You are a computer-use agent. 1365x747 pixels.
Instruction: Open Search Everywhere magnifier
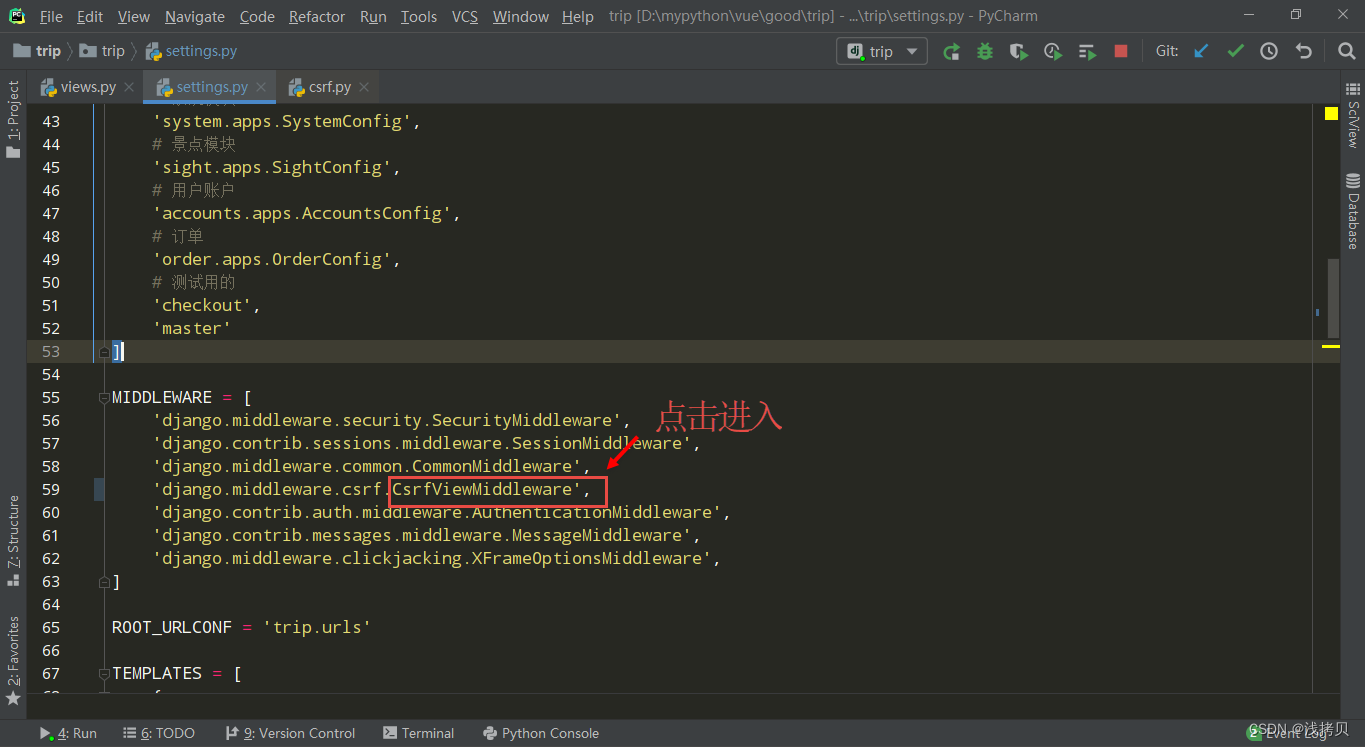(x=1346, y=51)
